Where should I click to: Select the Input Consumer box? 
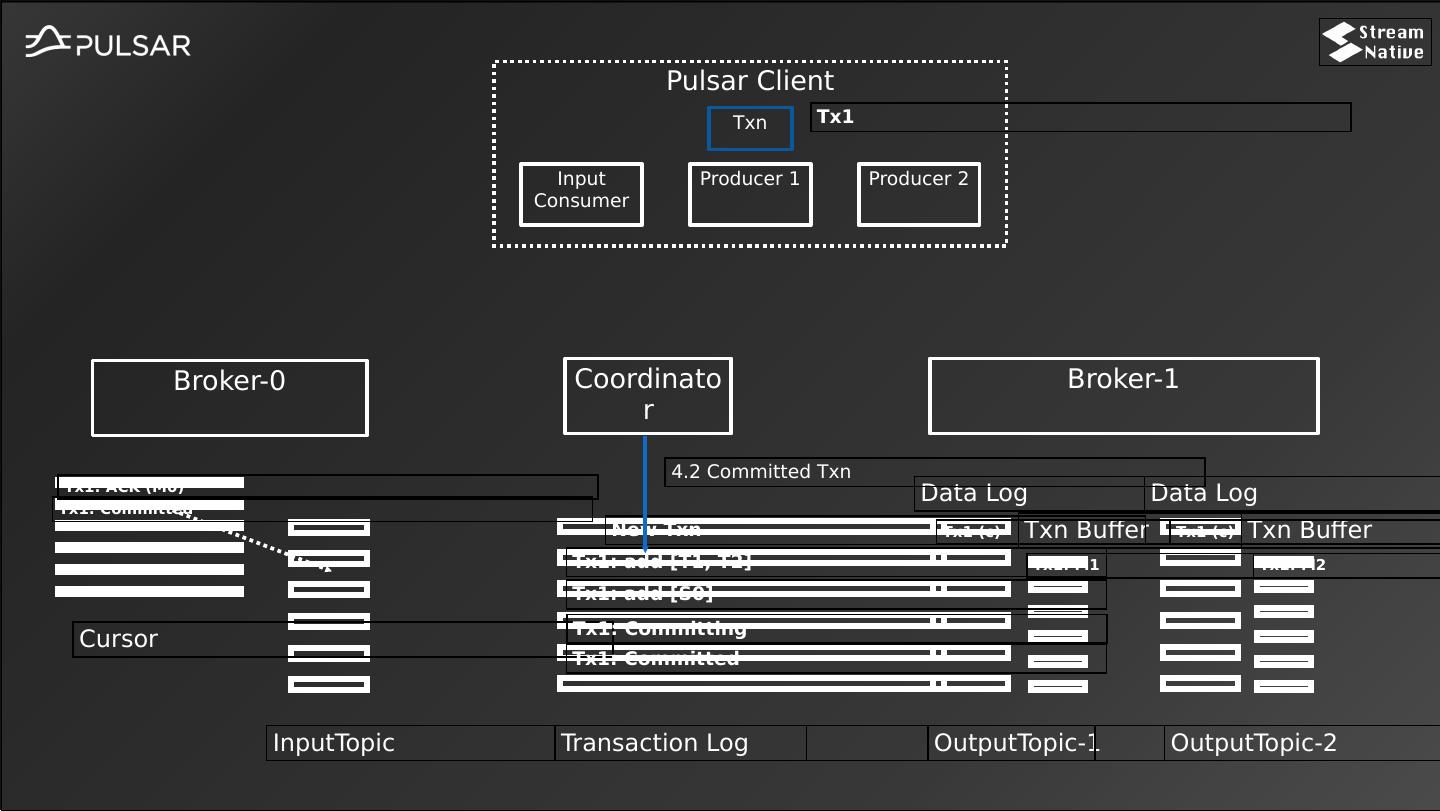(581, 194)
